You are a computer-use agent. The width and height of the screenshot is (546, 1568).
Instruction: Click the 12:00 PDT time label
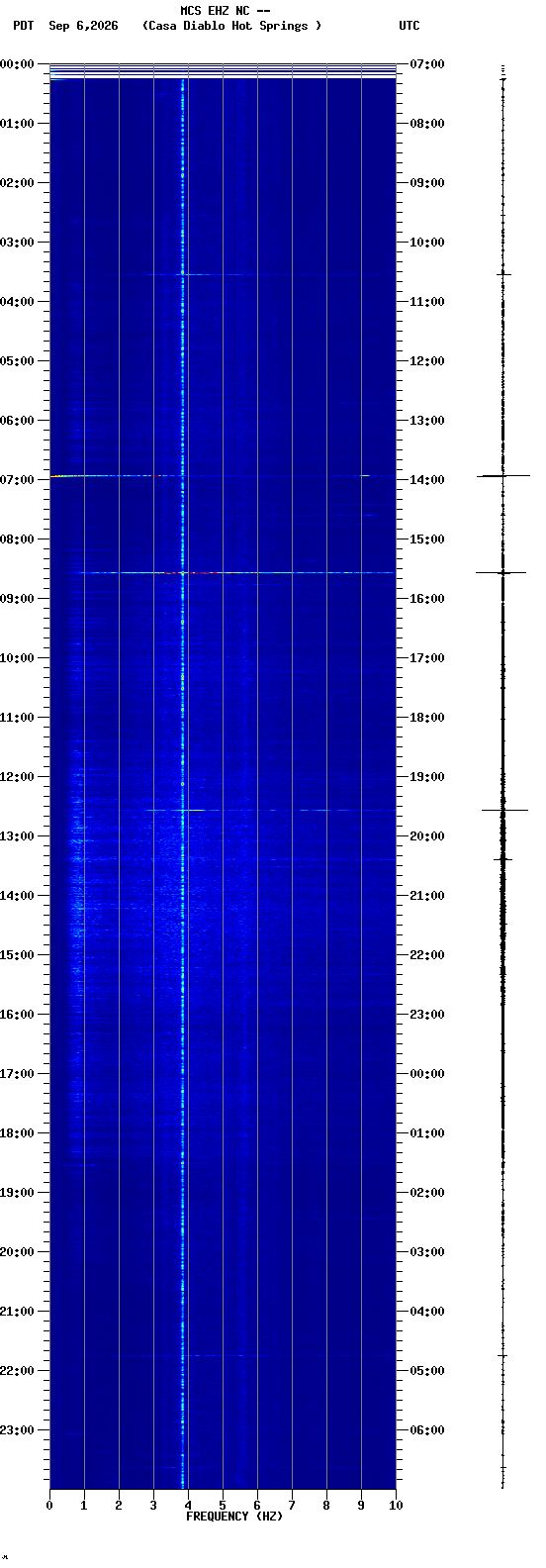17,776
